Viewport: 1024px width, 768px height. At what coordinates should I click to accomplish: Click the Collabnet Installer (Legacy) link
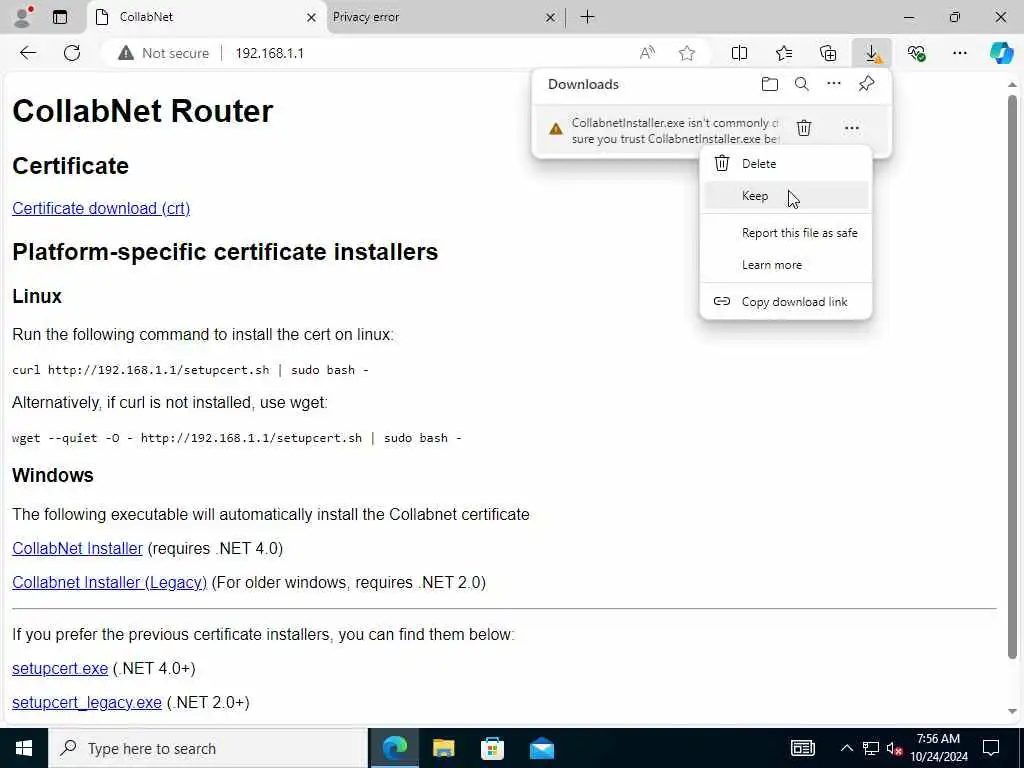point(109,582)
